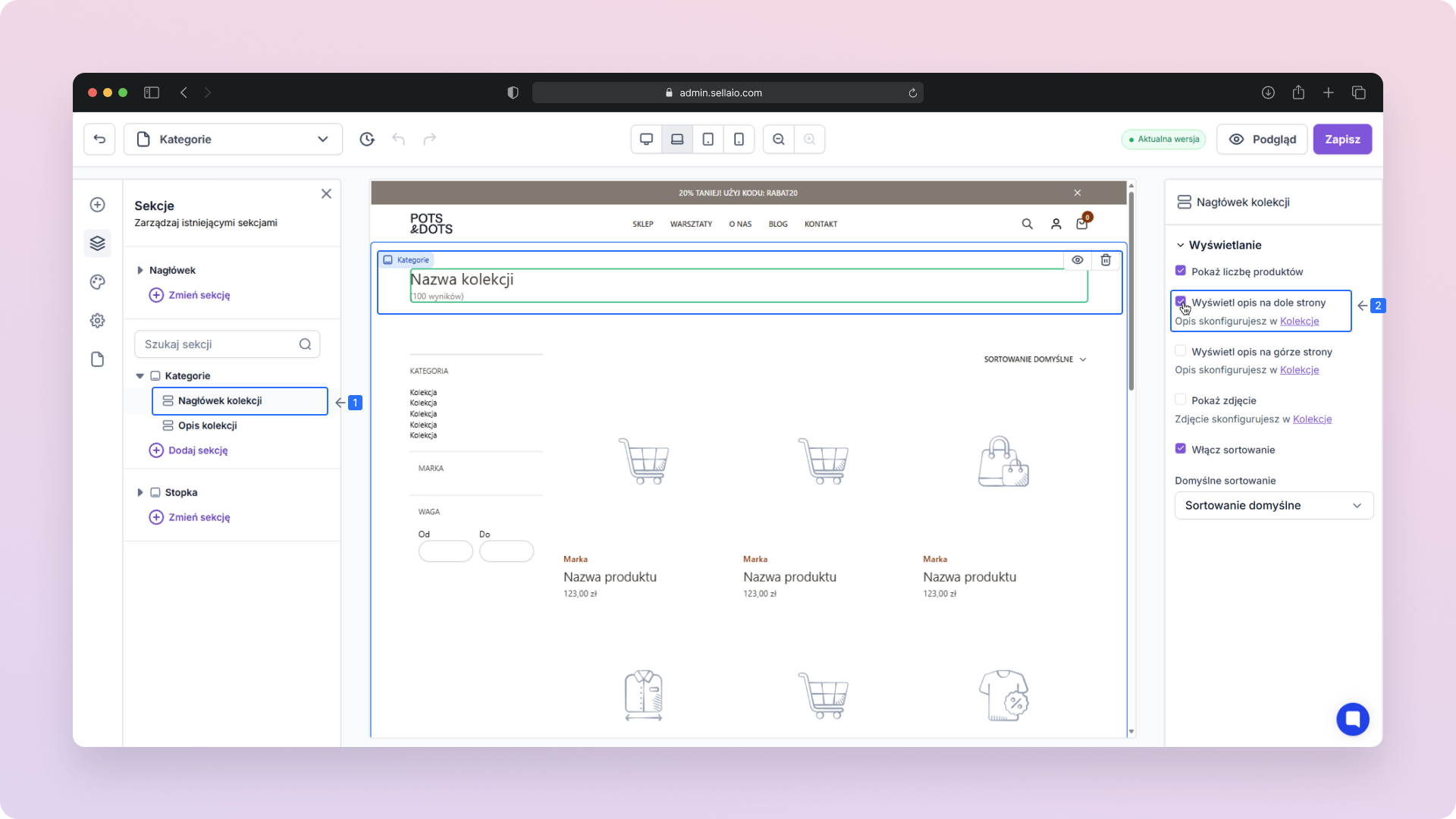The image size is (1456, 819).
Task: Click the zoom out magnifier icon
Action: 779,139
